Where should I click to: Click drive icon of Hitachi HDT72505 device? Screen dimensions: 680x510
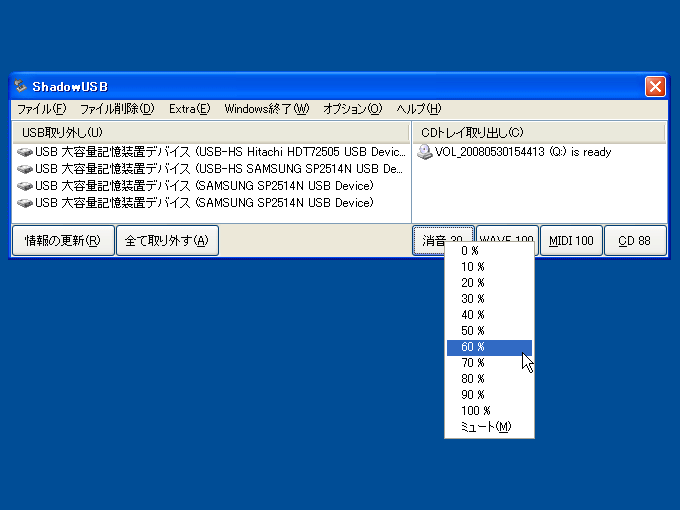click(x=25, y=152)
